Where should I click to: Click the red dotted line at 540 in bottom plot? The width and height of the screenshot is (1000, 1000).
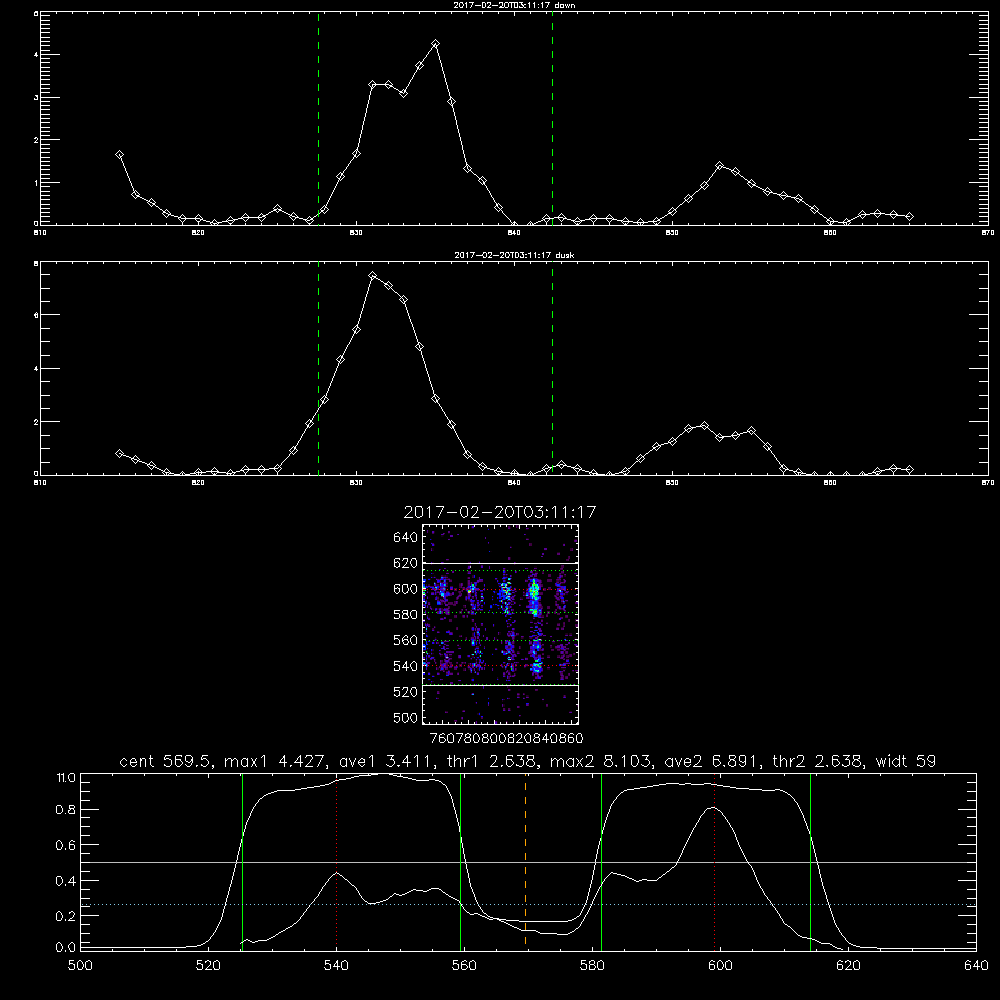click(x=336, y=861)
